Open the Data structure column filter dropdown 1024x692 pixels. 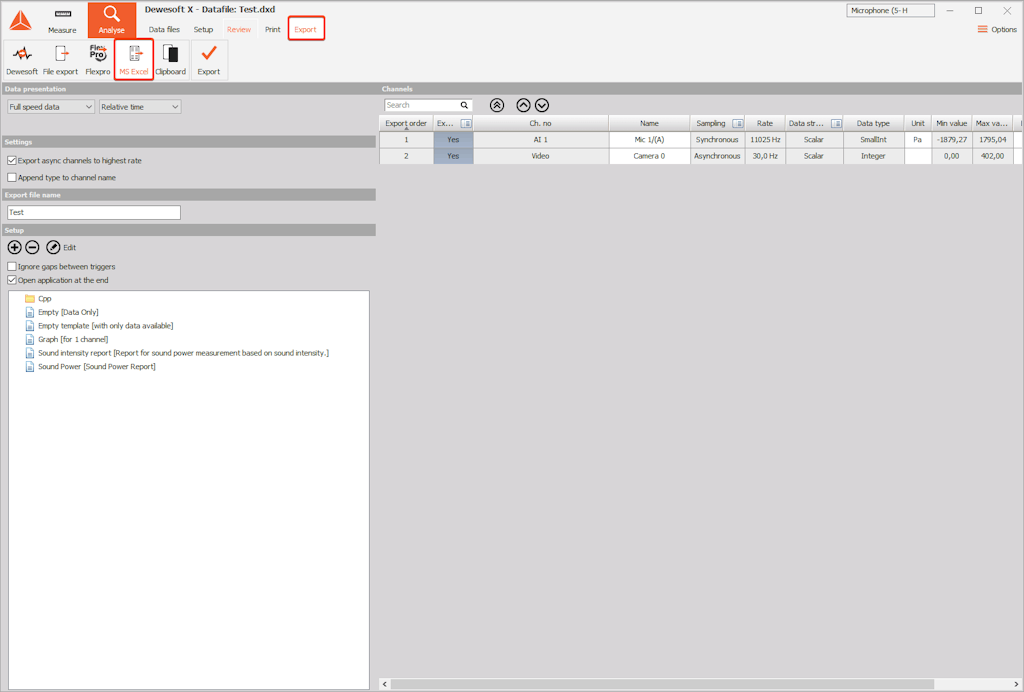point(836,123)
